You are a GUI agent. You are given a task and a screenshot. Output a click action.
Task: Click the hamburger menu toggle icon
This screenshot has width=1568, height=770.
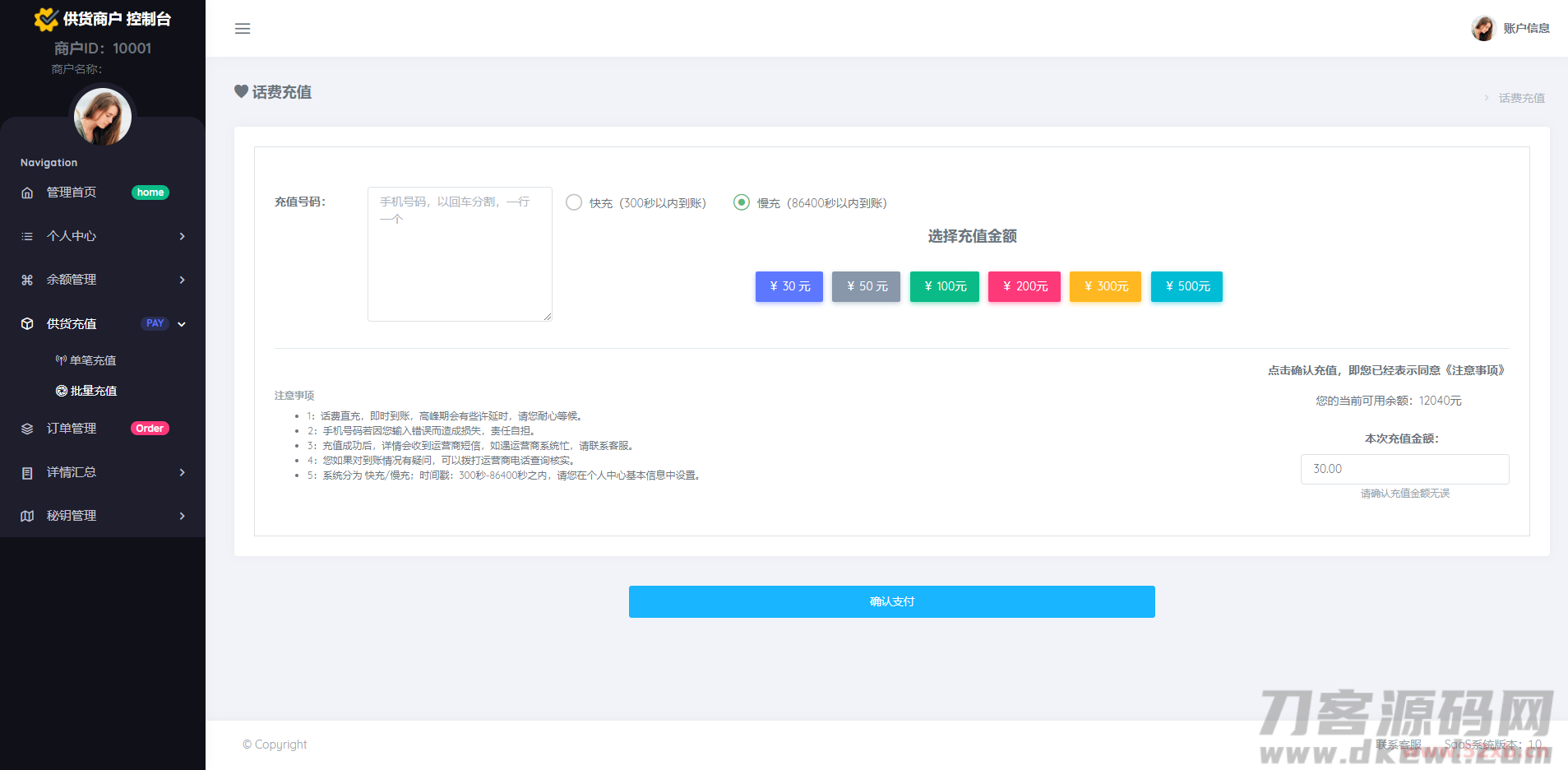coord(243,29)
